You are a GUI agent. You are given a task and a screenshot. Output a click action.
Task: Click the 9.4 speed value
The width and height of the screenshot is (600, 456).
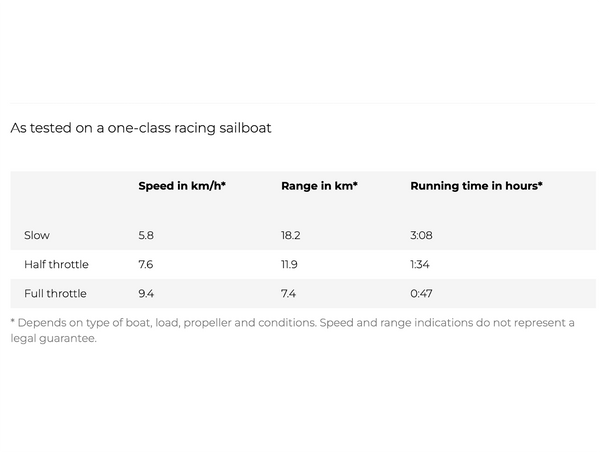click(x=146, y=293)
